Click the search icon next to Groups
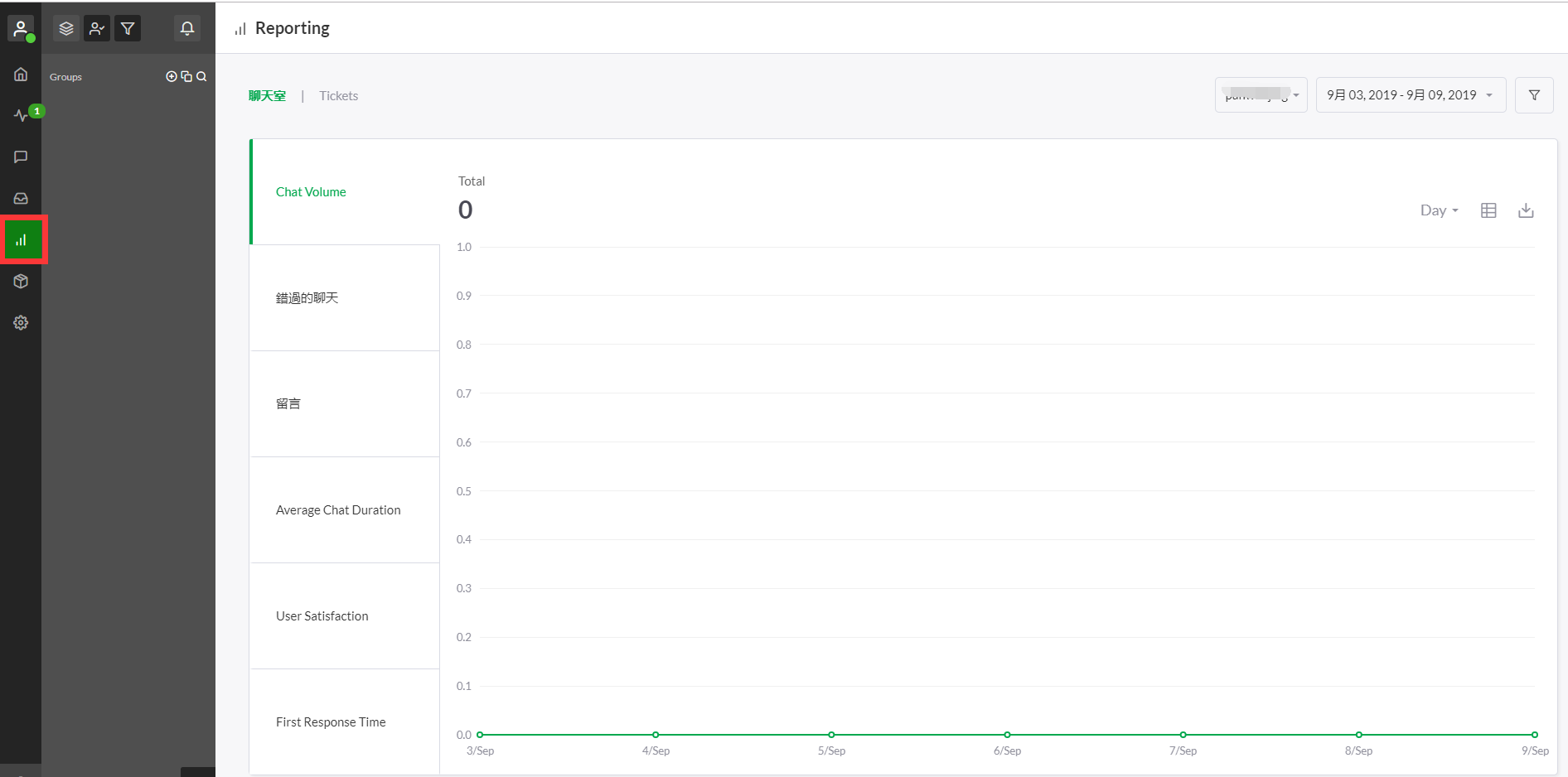This screenshot has width=1568, height=777. [201, 76]
